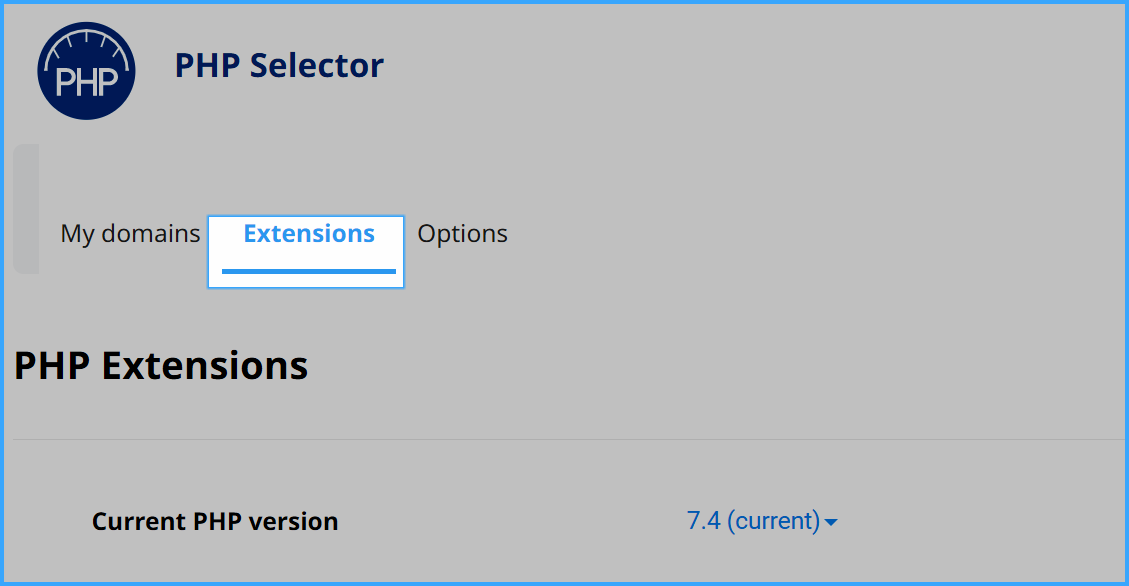Click the small caret beside 7.4 (current)

831,523
